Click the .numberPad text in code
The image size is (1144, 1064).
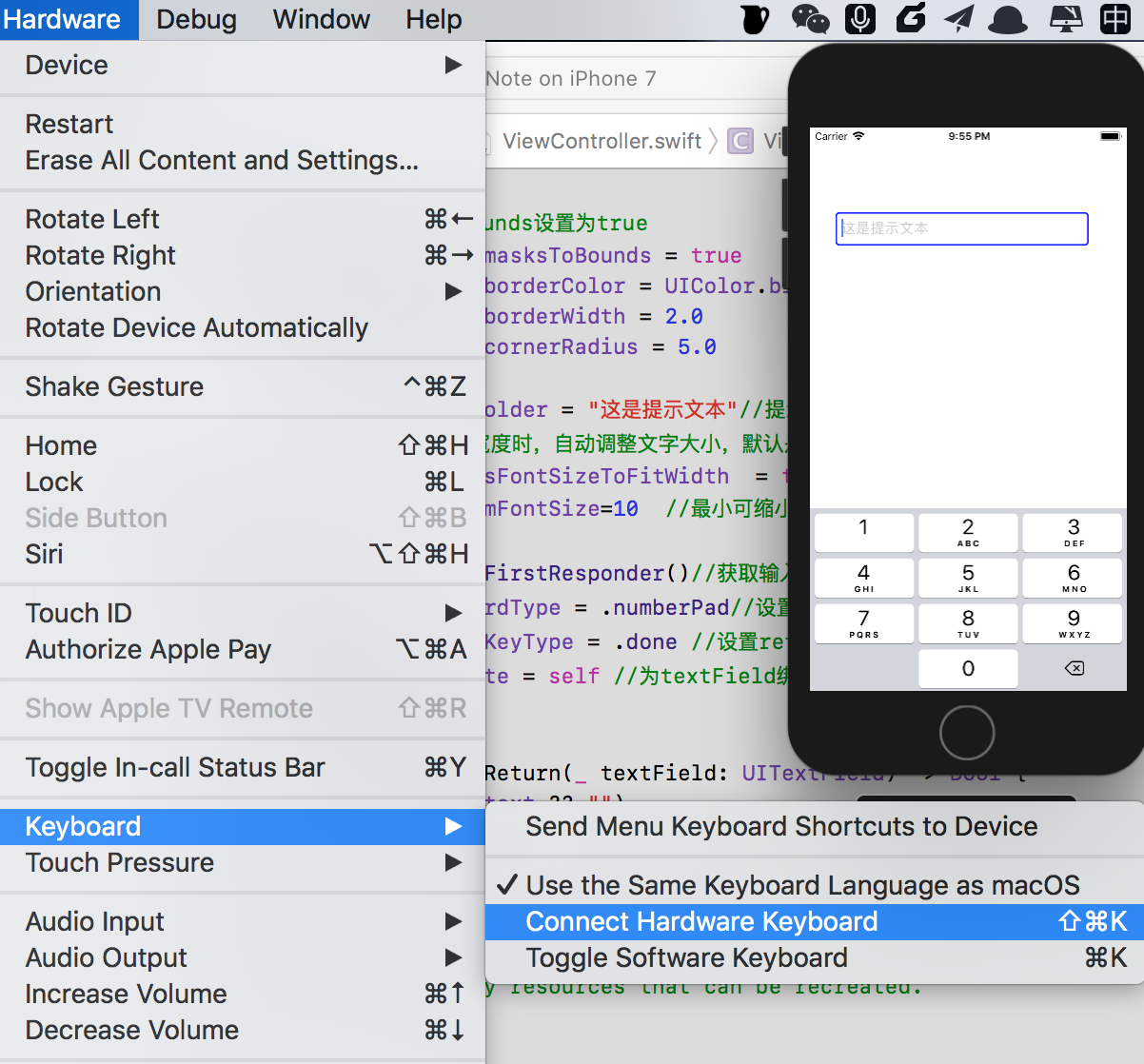click(664, 607)
